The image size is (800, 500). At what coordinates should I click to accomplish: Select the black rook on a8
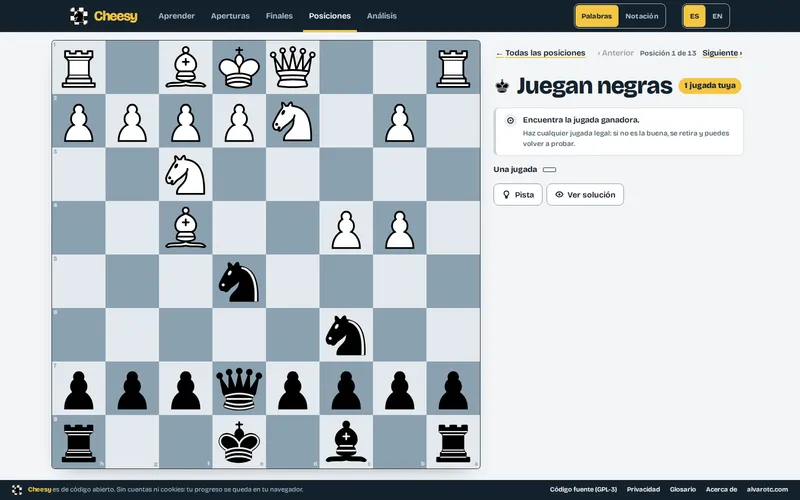[453, 442]
